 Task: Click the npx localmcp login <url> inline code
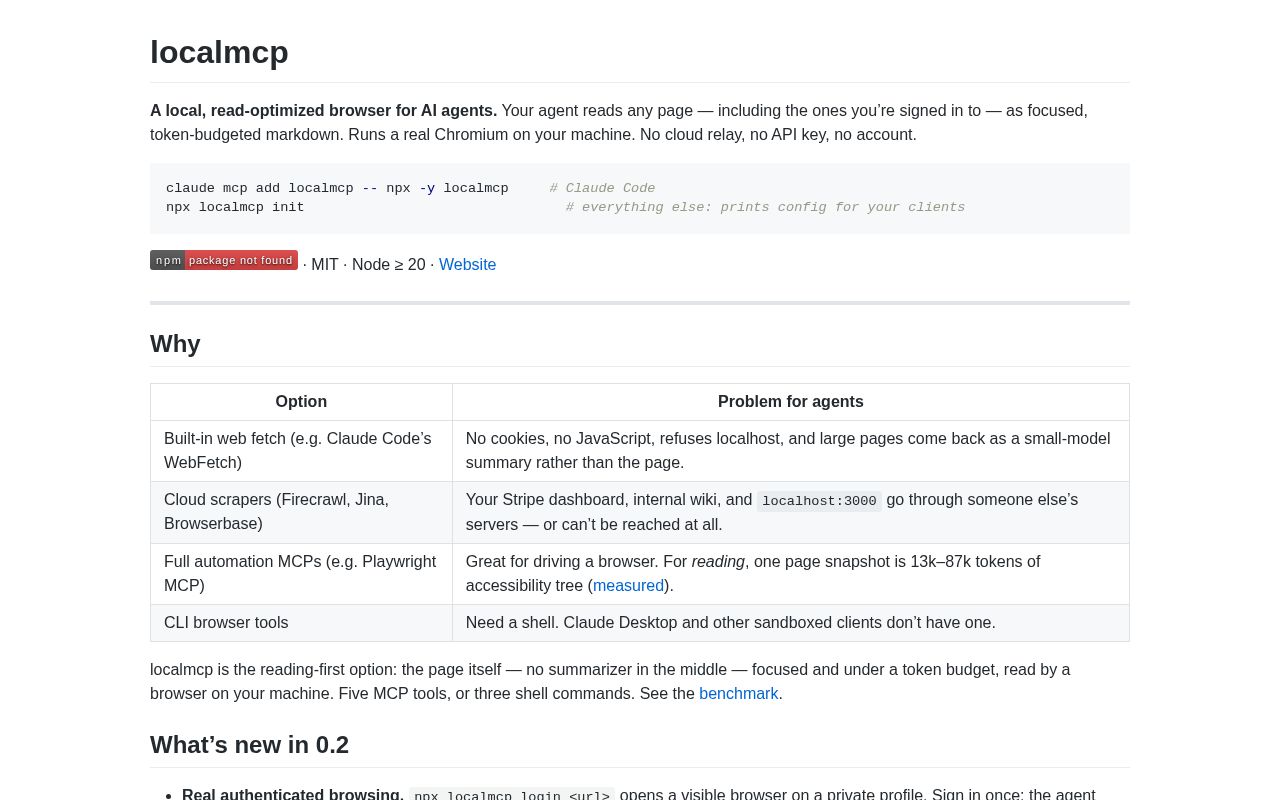512,795
